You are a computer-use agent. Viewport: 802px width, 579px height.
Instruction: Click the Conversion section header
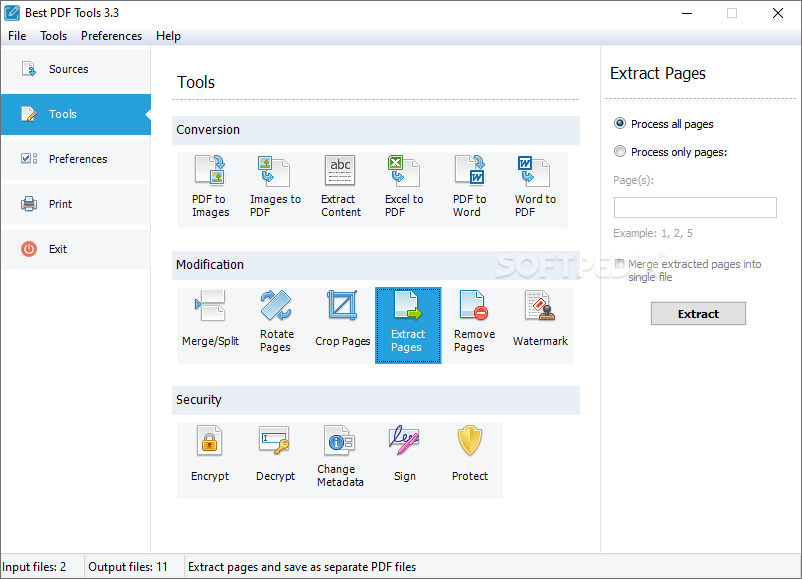376,130
